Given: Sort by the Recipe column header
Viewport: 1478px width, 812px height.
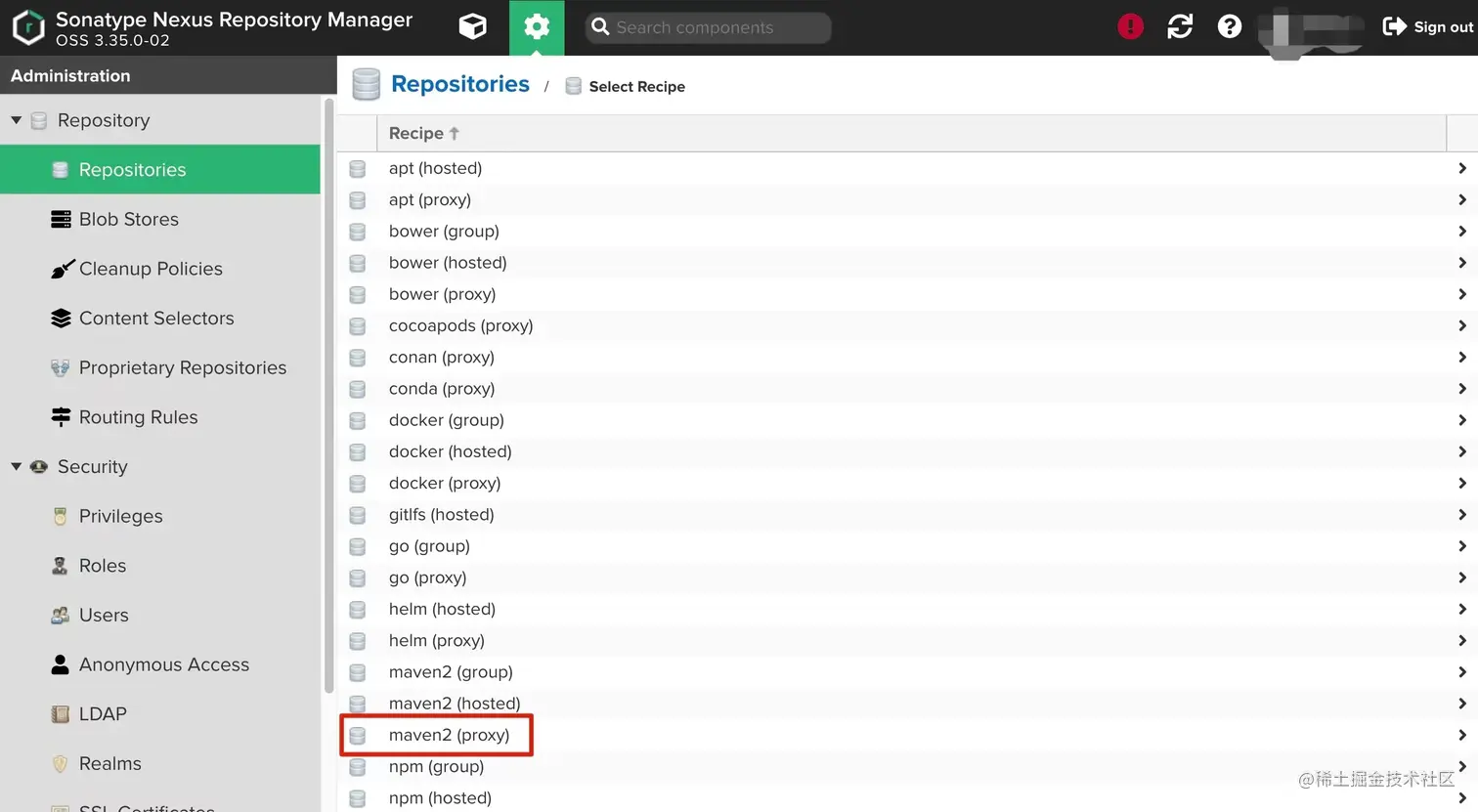Looking at the screenshot, I should pos(911,133).
